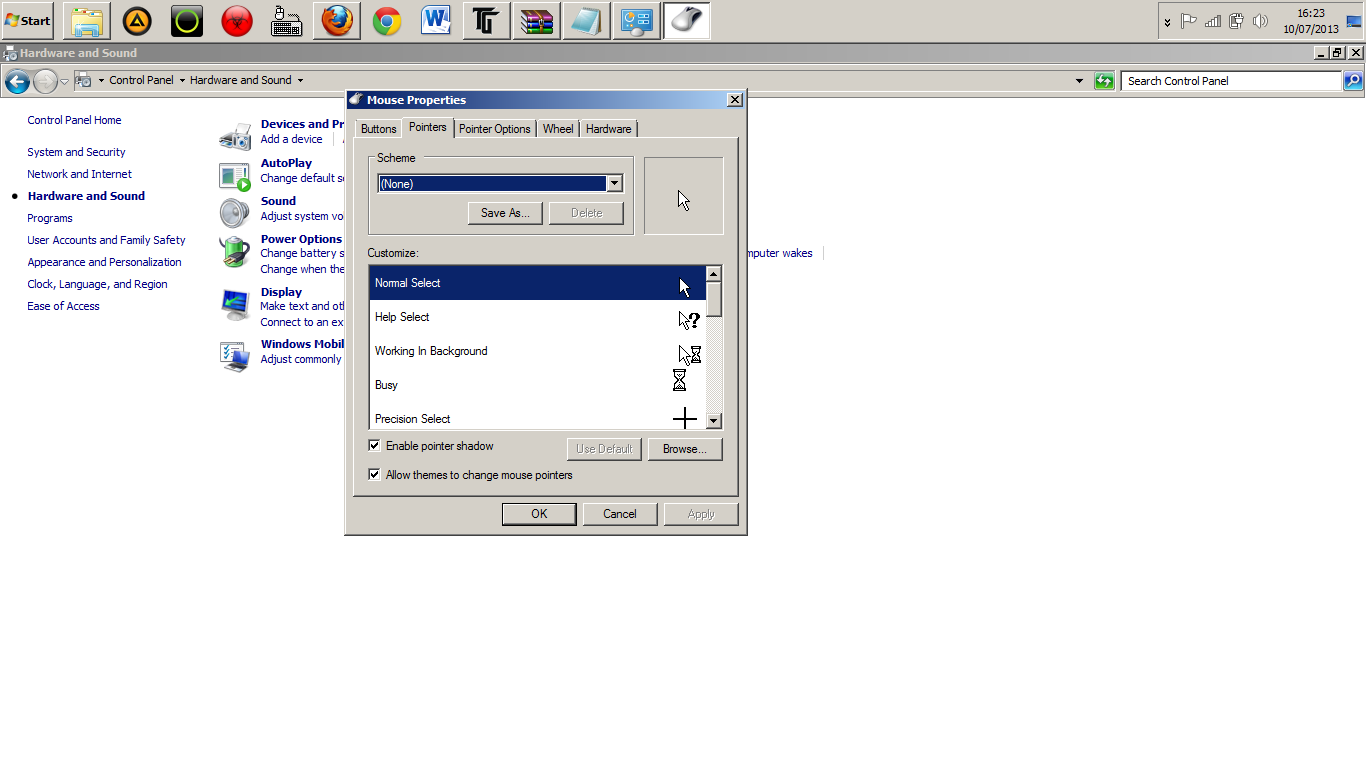The height and width of the screenshot is (768, 1366).
Task: Focus the Search Control Panel field
Action: (x=1231, y=81)
